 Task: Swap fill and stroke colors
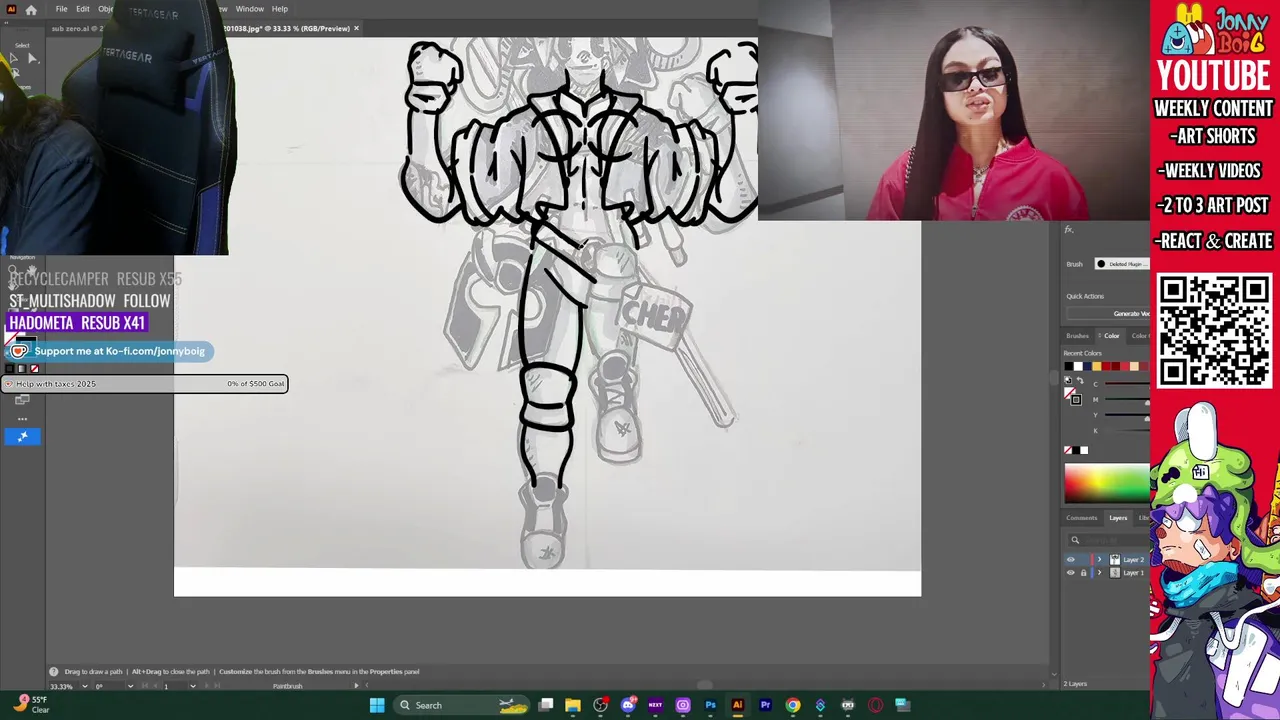(1080, 380)
